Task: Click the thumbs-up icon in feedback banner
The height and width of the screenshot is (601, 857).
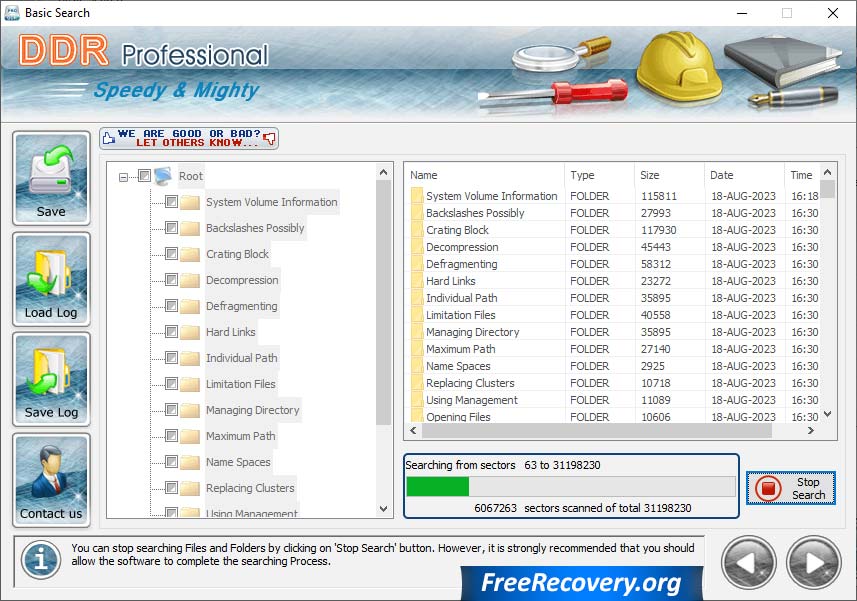Action: tap(109, 138)
